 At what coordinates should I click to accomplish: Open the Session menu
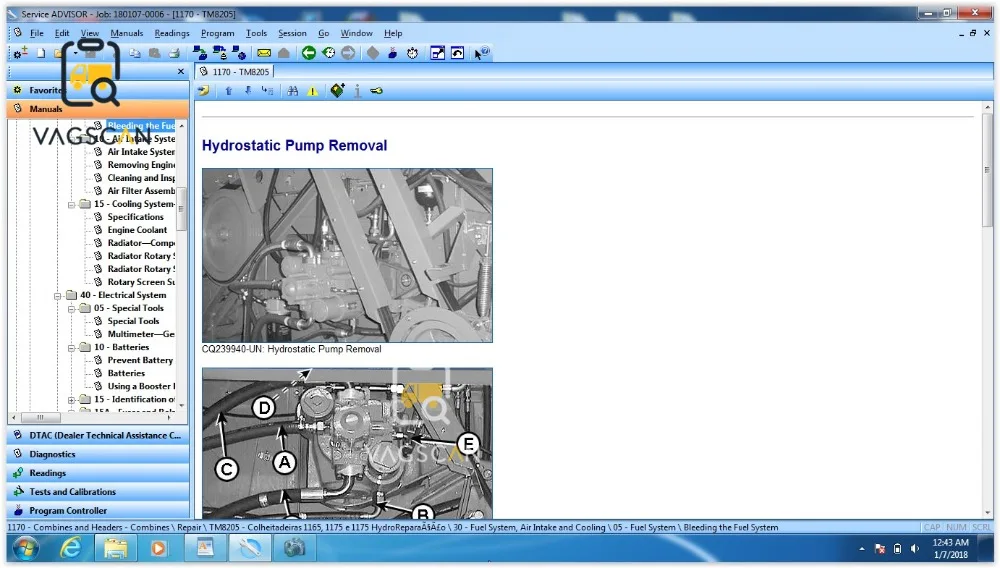[x=292, y=33]
